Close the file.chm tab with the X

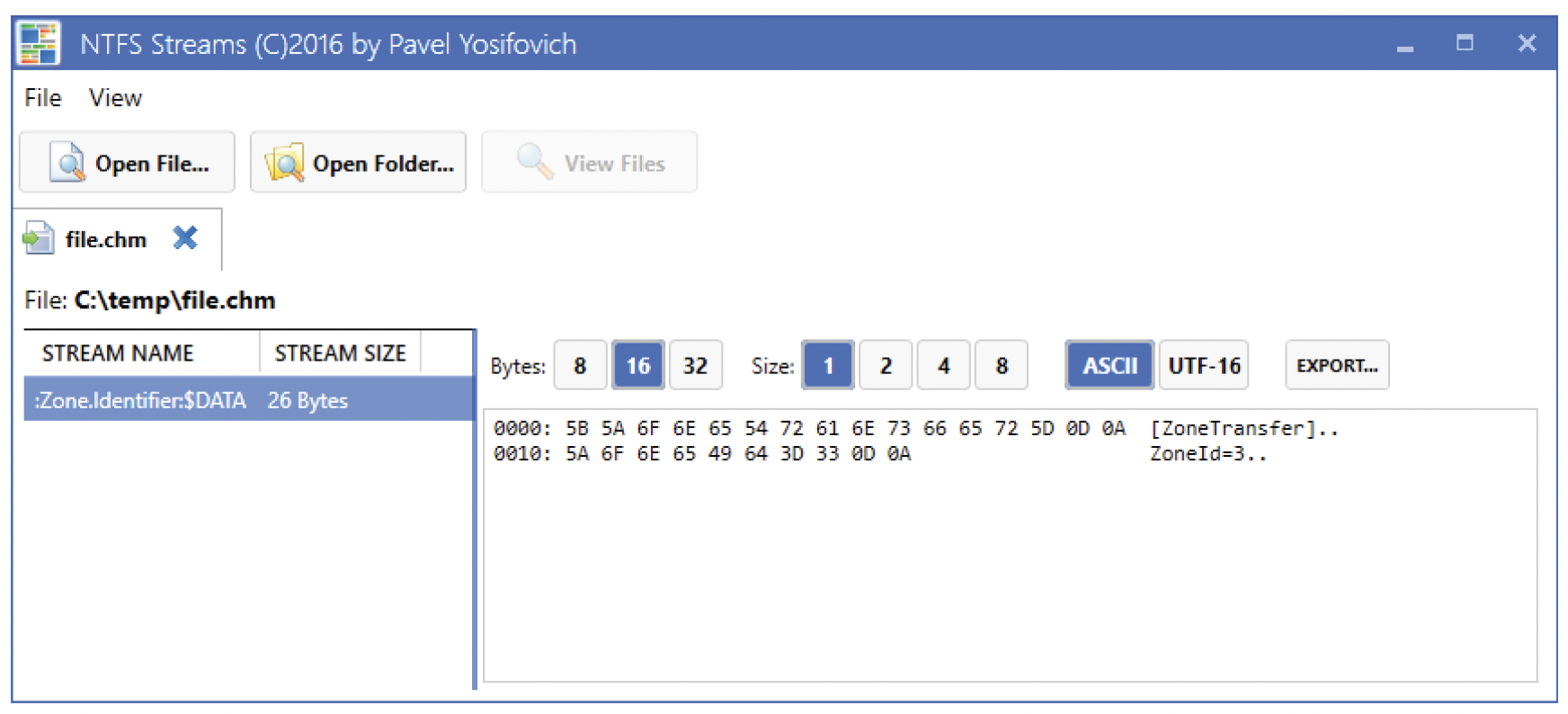coord(185,238)
